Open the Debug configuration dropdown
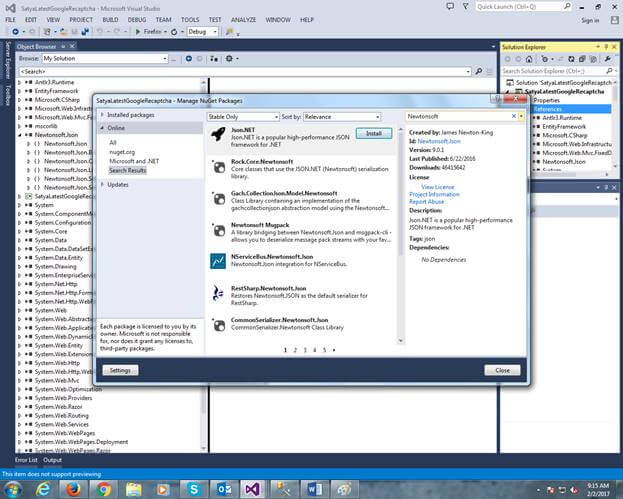The height and width of the screenshot is (499, 623). tap(202, 31)
